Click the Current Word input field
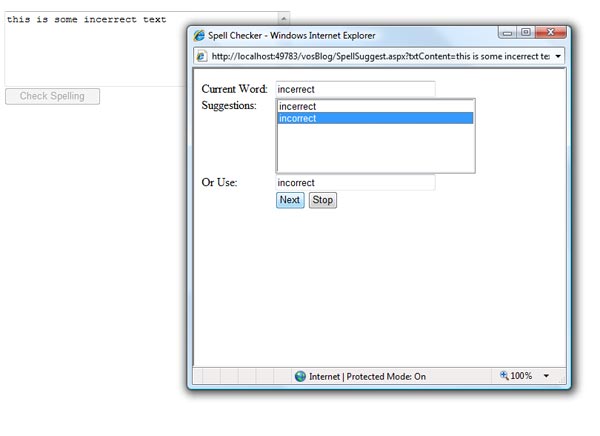Viewport: 600px width, 436px height. pyautogui.click(x=355, y=89)
